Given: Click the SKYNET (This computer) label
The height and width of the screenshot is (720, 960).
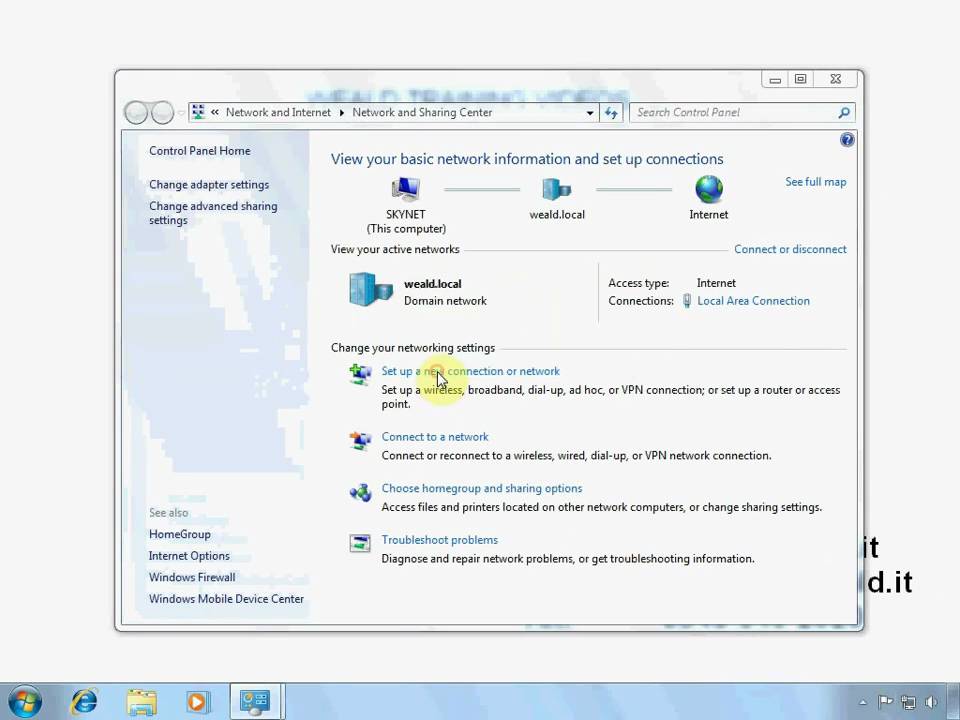Looking at the screenshot, I should 406,221.
